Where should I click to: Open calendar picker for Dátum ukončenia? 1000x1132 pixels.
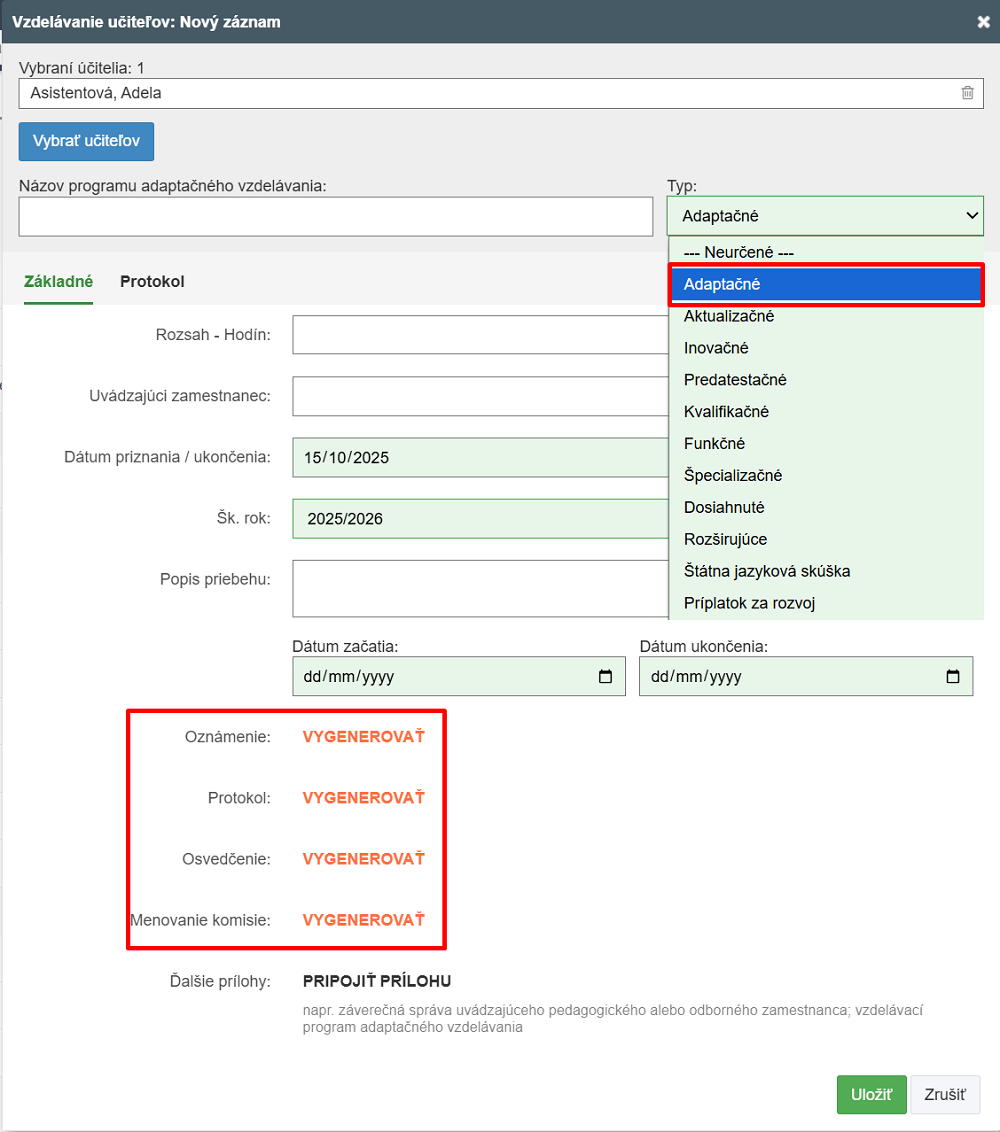(x=953, y=676)
